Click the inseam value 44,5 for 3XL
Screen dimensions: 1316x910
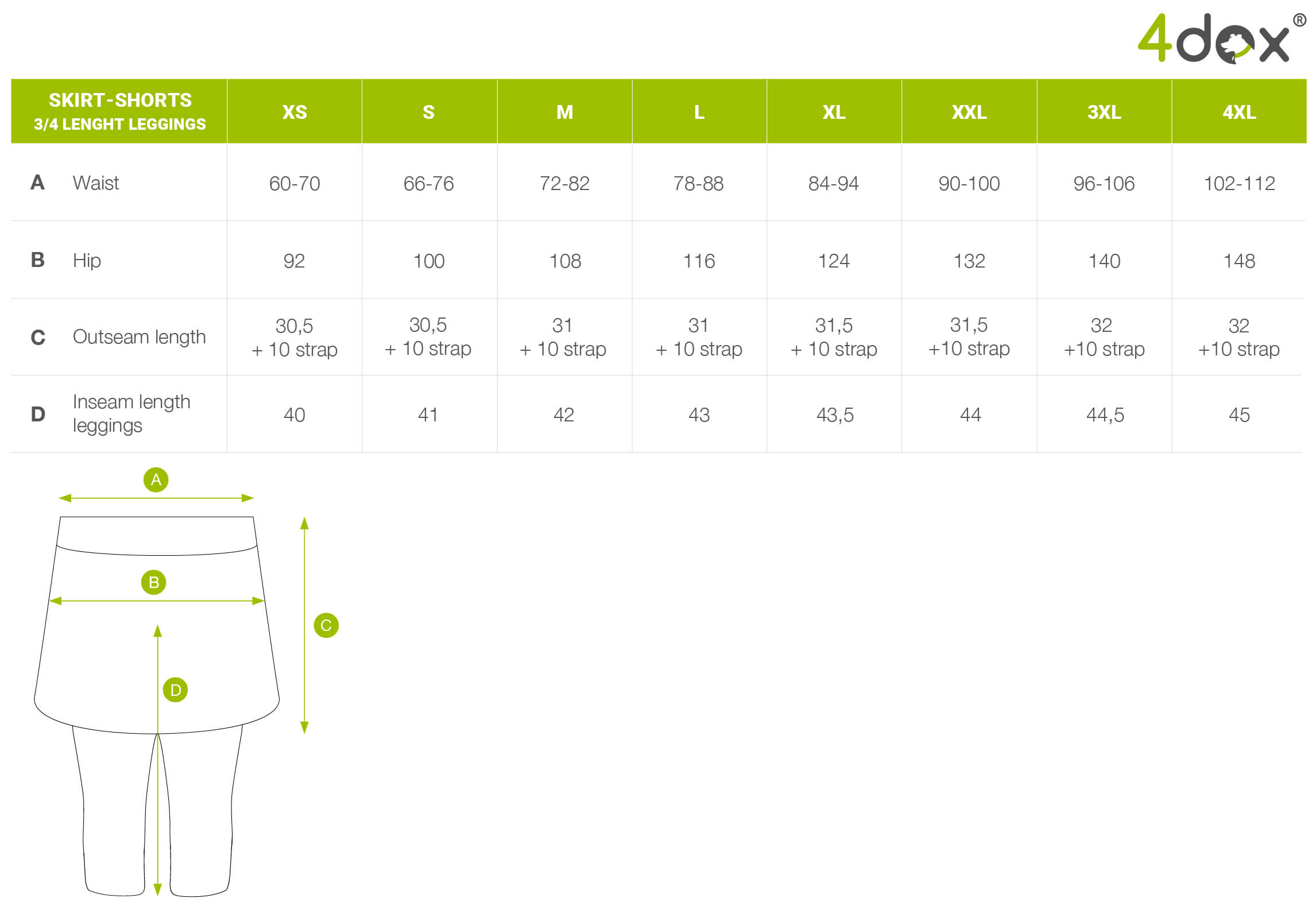click(1105, 415)
